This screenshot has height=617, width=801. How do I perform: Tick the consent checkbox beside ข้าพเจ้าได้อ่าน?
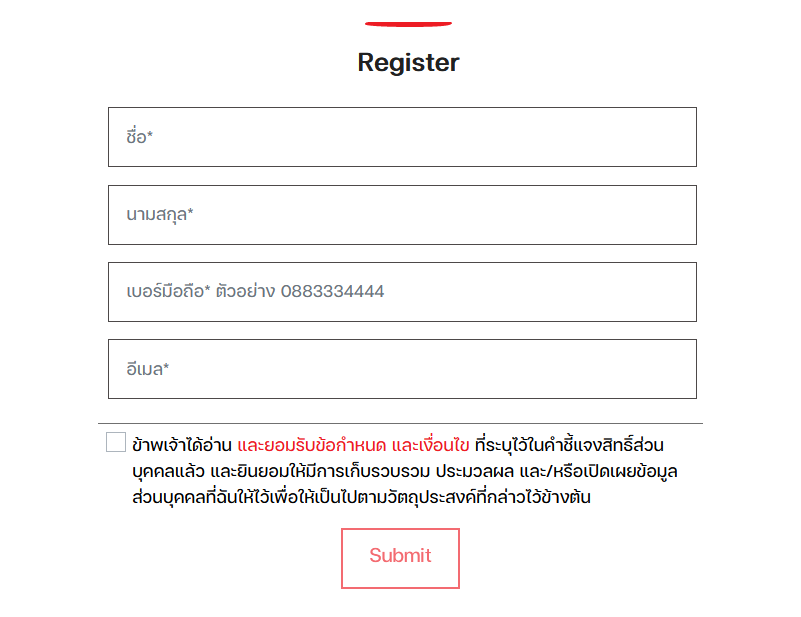coord(116,442)
